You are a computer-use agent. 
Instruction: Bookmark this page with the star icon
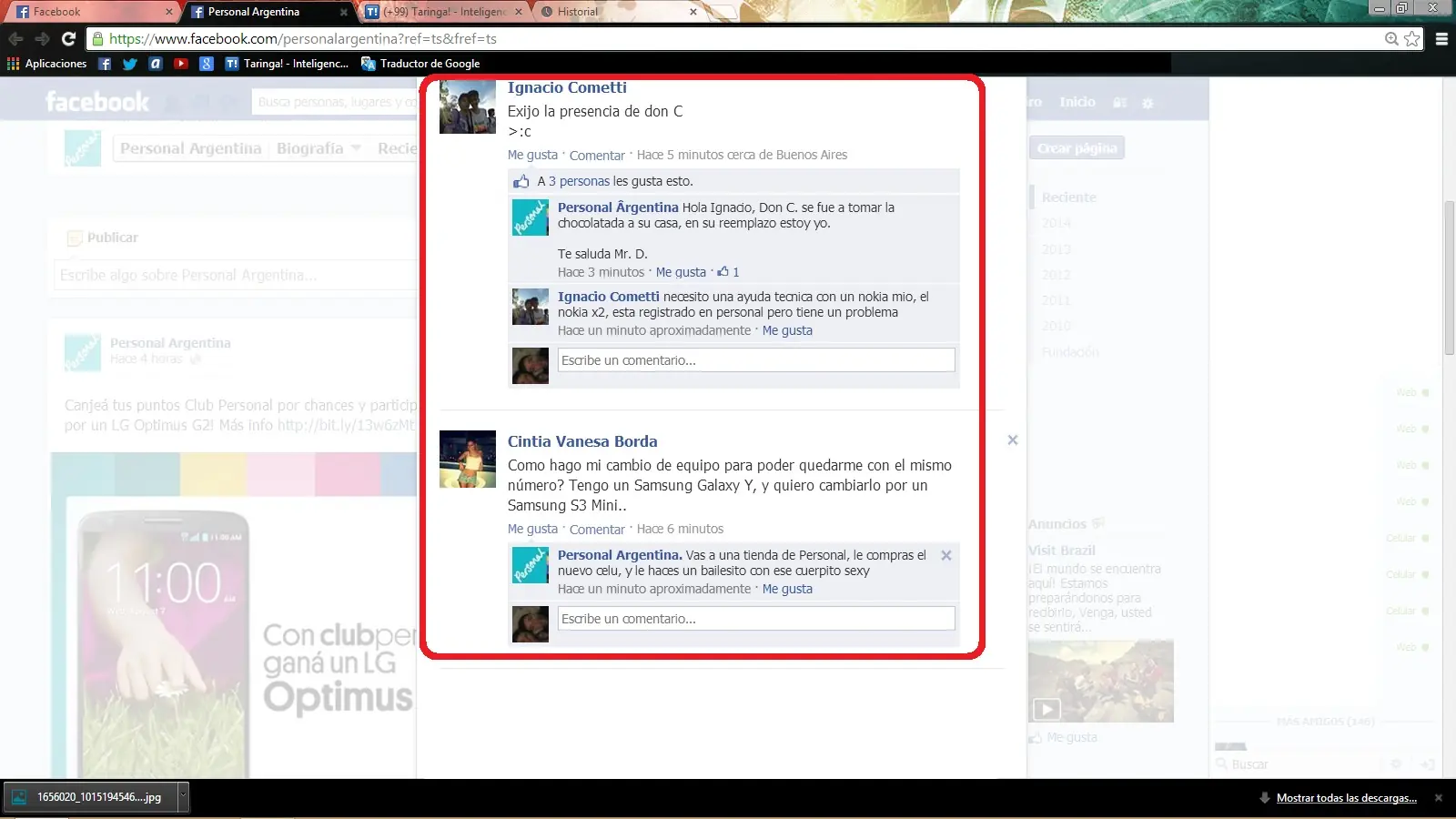1411,39
